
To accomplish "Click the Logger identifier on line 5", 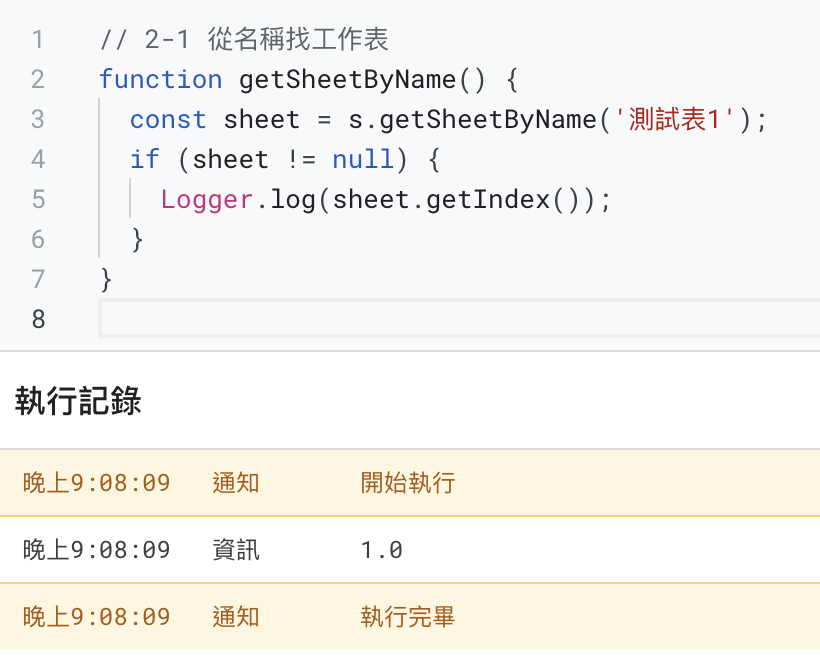I will [207, 200].
